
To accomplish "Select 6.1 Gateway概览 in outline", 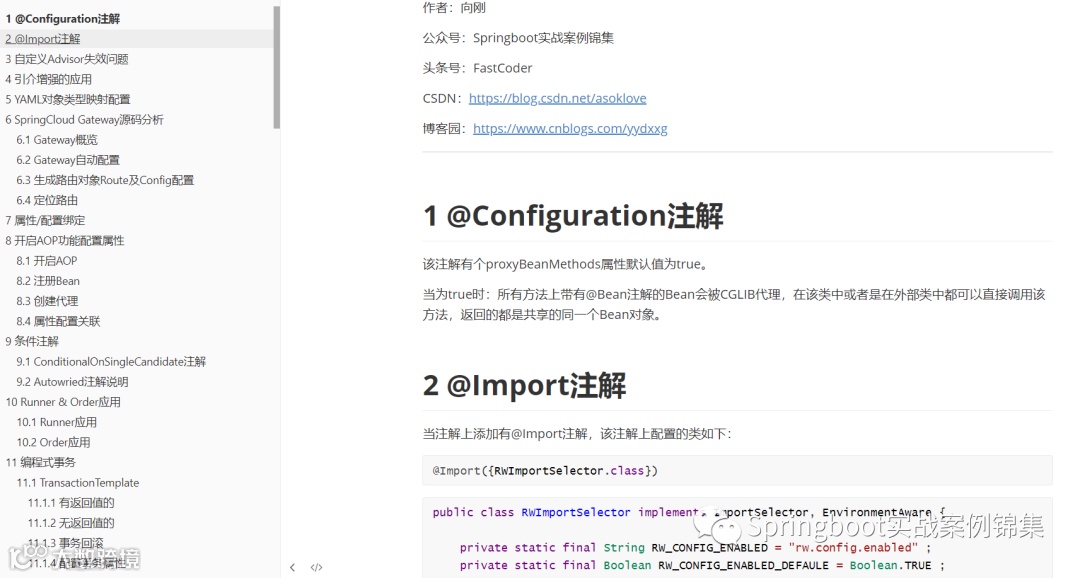I will click(57, 139).
